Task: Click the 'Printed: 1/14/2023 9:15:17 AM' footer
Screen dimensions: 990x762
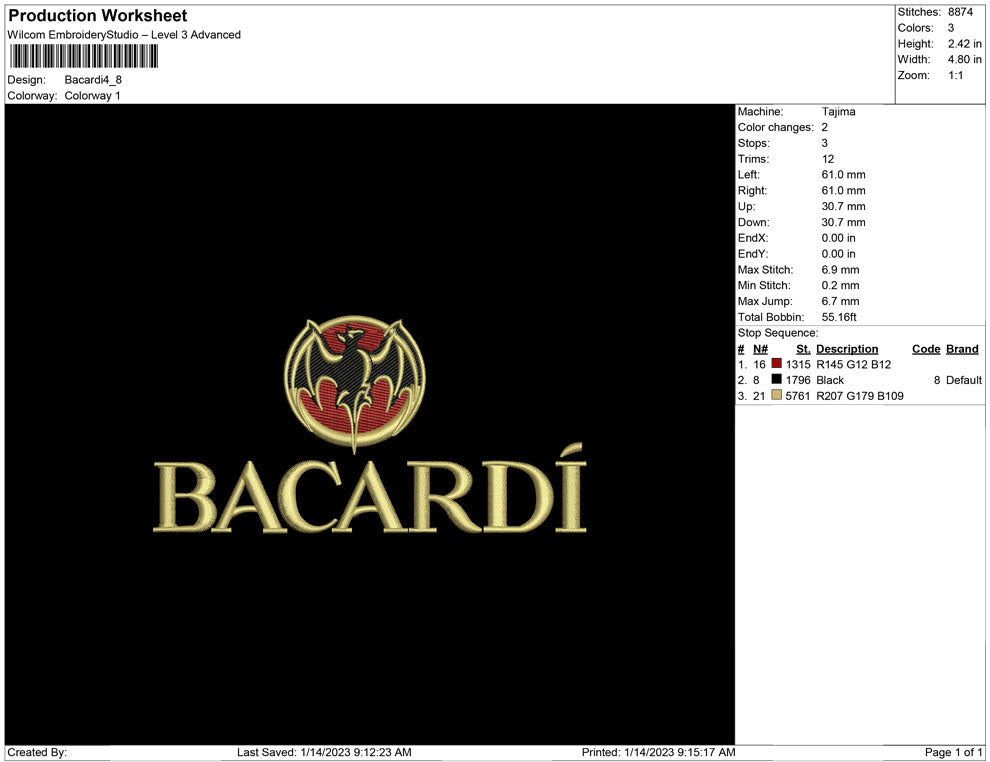Action: [x=659, y=752]
